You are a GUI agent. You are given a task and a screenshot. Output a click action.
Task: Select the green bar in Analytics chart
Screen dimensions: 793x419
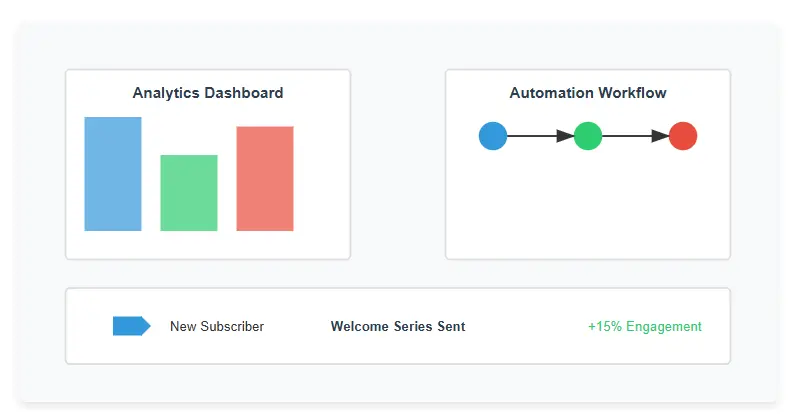(x=189, y=193)
